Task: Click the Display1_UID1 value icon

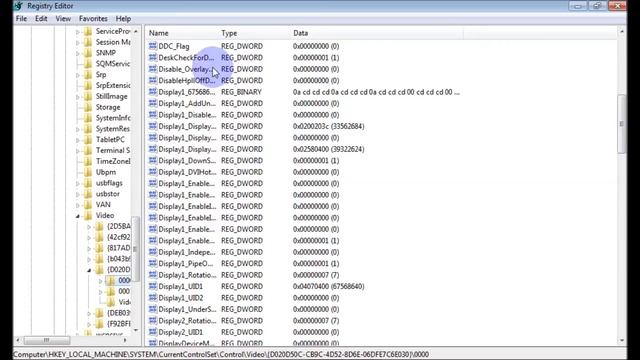Action: [x=153, y=286]
